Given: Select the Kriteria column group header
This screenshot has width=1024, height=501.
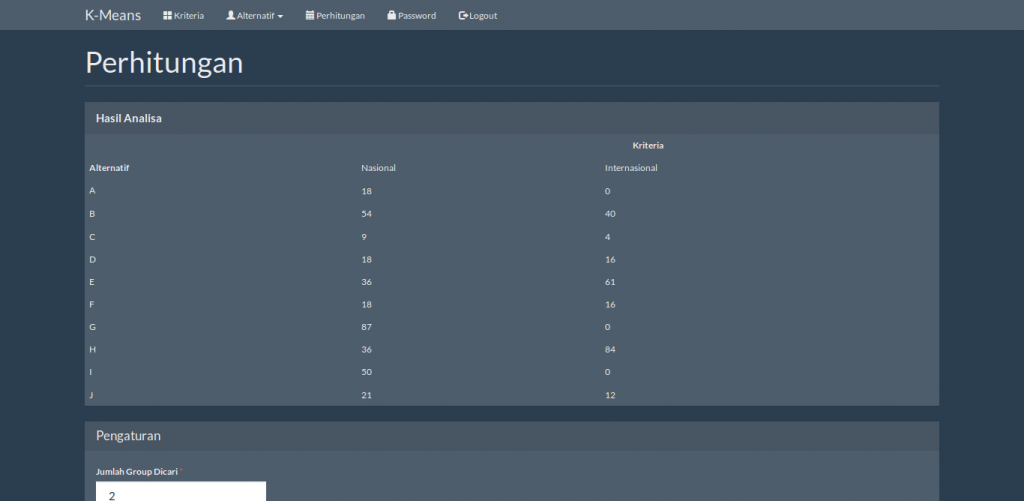Looking at the screenshot, I should click(x=648, y=146).
